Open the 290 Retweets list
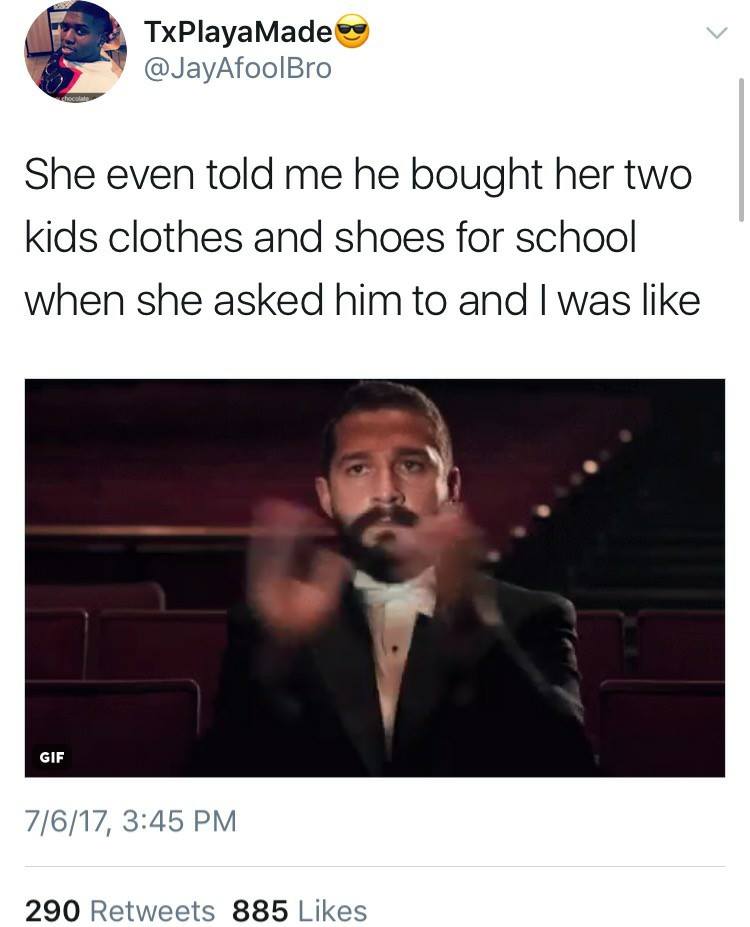This screenshot has height=927, width=750. coord(120,909)
